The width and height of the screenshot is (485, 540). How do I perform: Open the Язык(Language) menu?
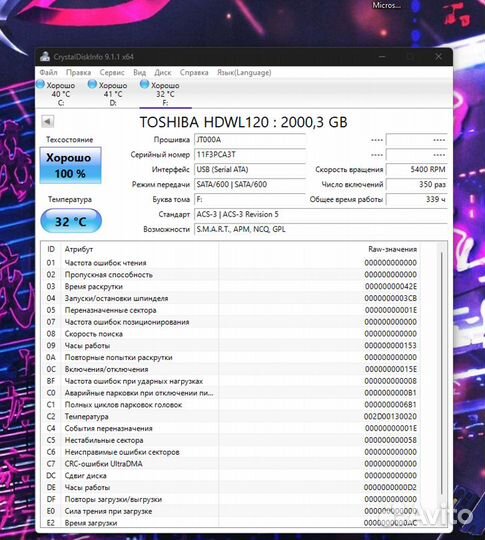coord(244,73)
